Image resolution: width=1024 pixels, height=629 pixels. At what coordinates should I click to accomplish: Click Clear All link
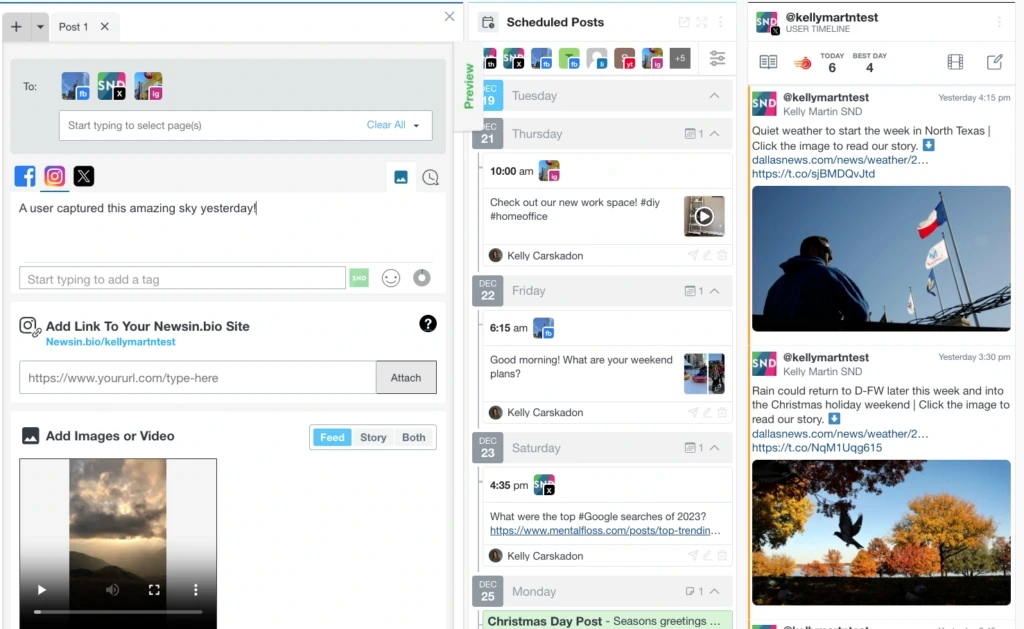(x=386, y=125)
